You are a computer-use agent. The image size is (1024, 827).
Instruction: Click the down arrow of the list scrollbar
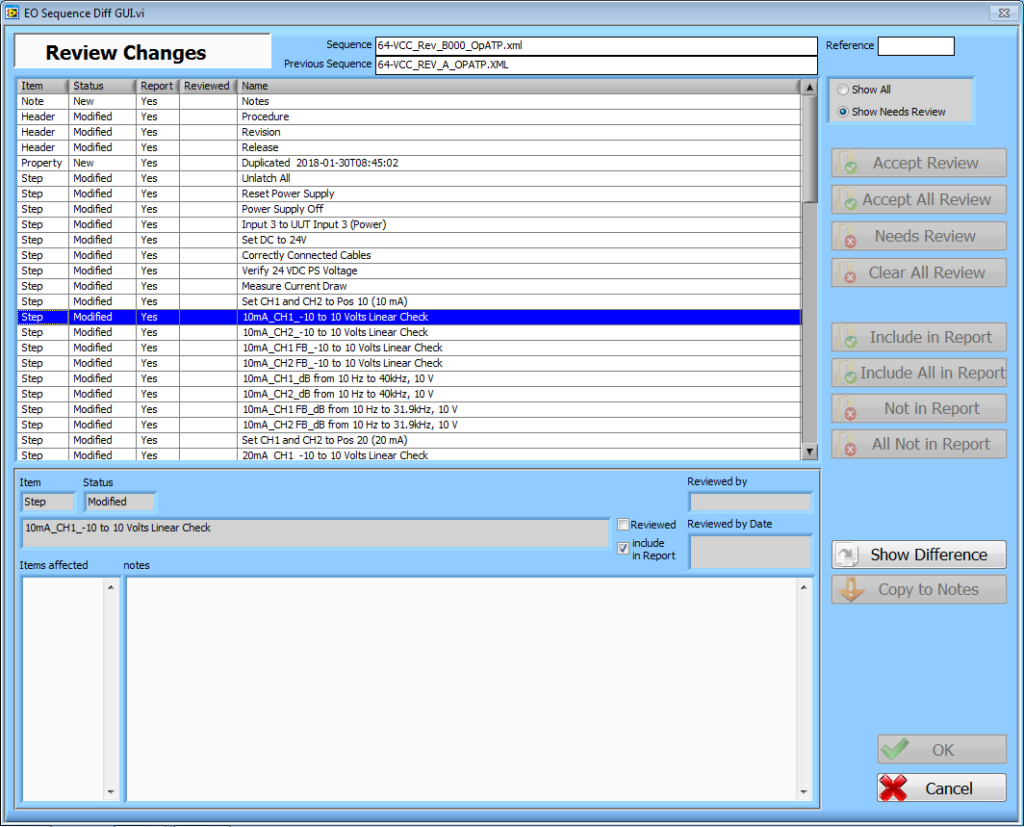tap(809, 452)
